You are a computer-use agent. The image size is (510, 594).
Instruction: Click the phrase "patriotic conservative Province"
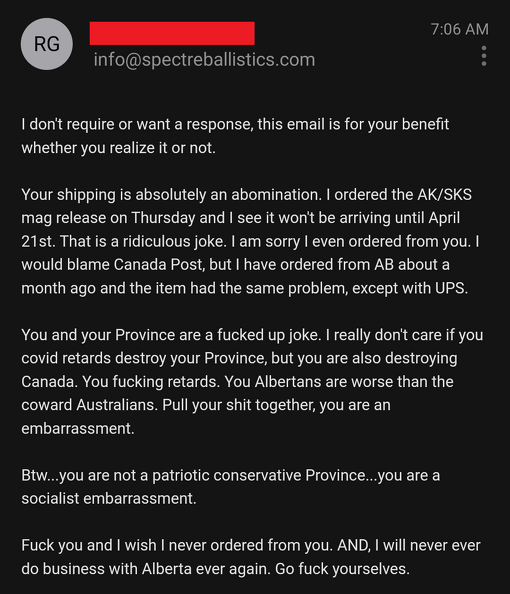(x=258, y=475)
